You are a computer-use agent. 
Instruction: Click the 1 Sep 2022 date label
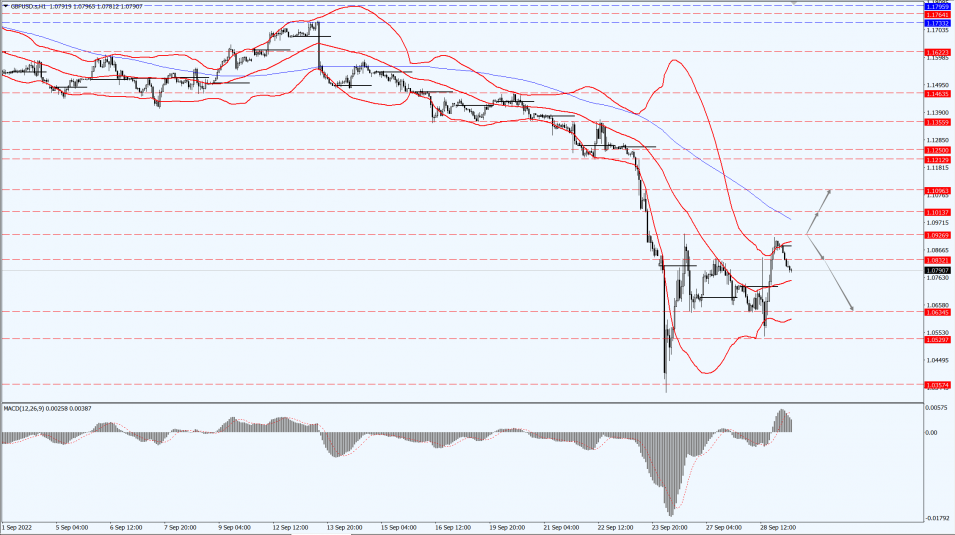[18, 527]
